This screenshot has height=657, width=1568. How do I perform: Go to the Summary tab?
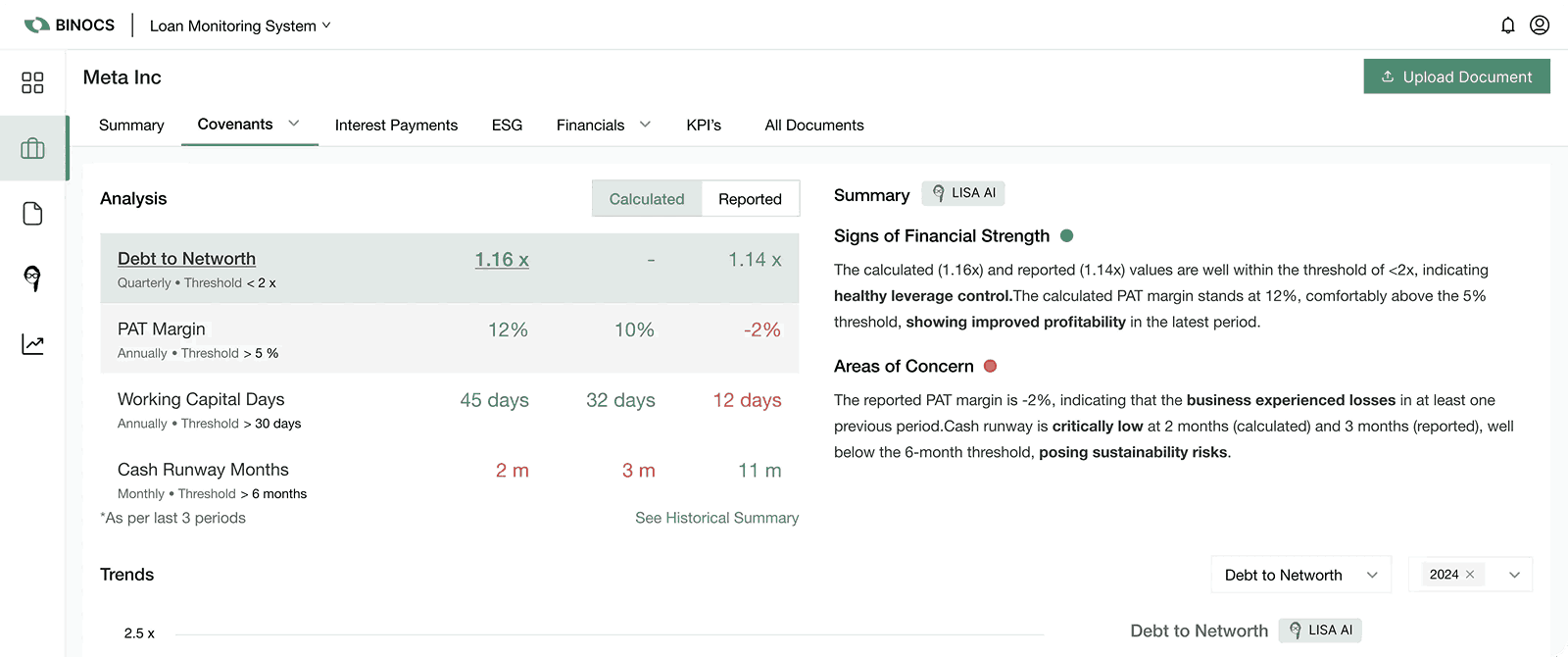pyautogui.click(x=131, y=125)
